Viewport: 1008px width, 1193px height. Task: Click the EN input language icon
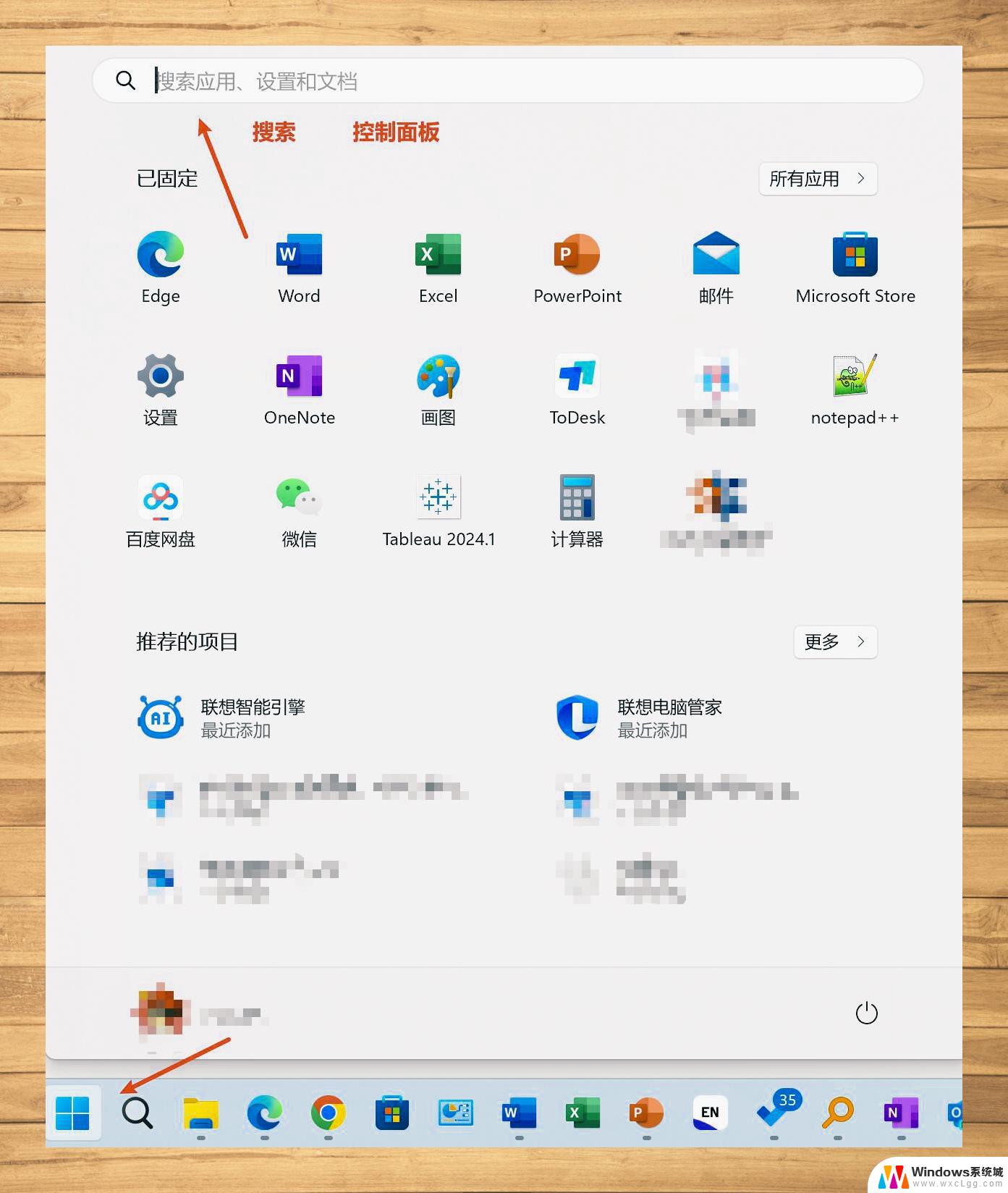pos(710,1113)
